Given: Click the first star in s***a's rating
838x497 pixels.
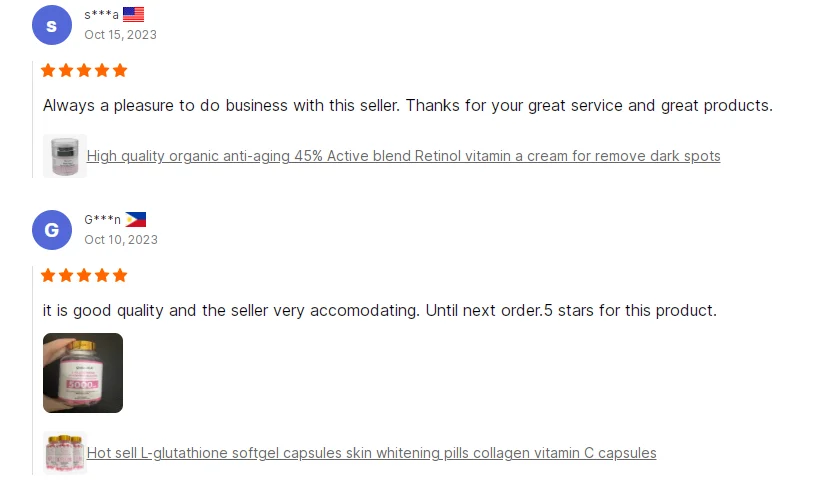Looking at the screenshot, I should (48, 70).
